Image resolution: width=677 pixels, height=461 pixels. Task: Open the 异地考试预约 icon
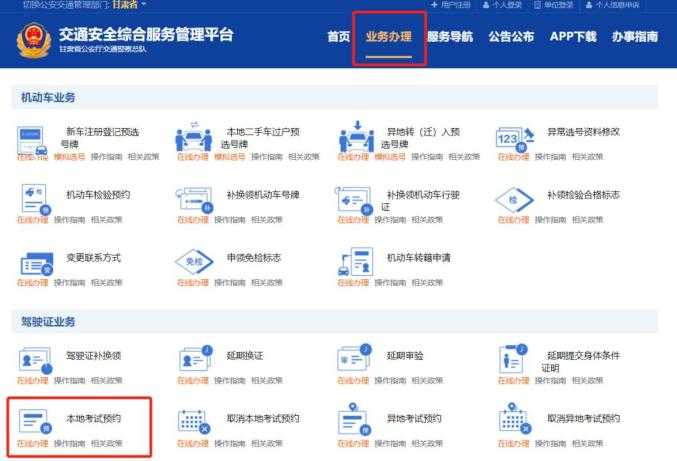tap(354, 419)
